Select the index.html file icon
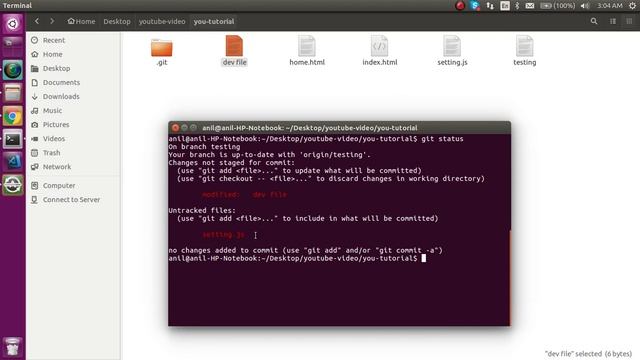Viewport: 640px width, 360px height. coord(379,46)
